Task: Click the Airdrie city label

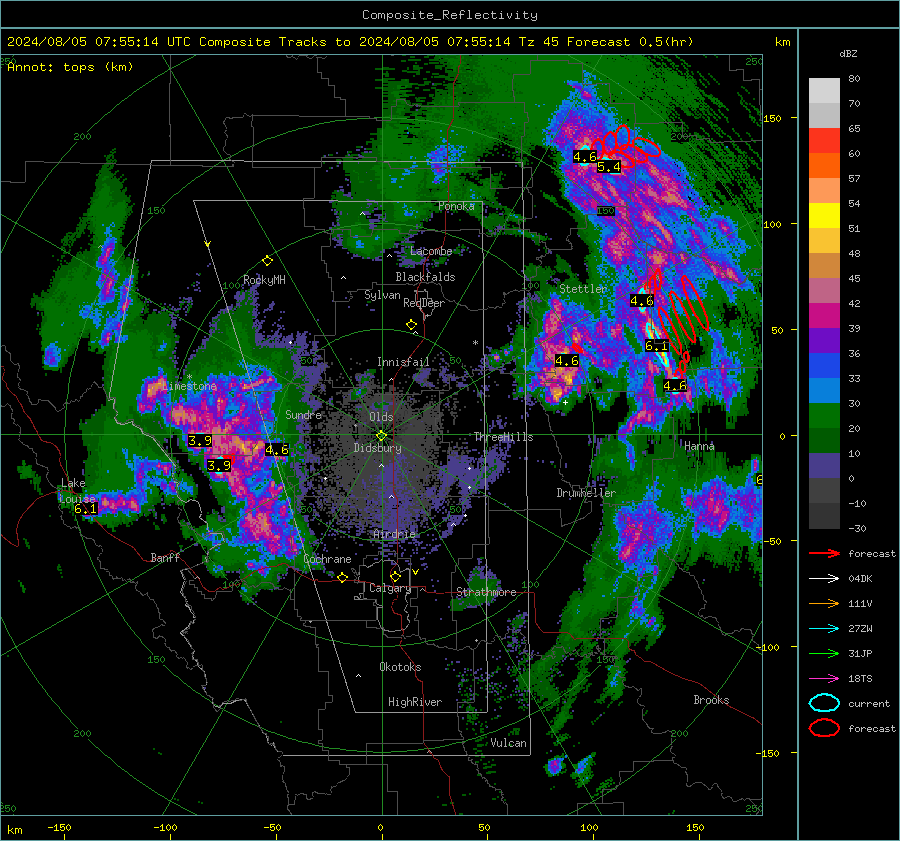Action: point(394,534)
